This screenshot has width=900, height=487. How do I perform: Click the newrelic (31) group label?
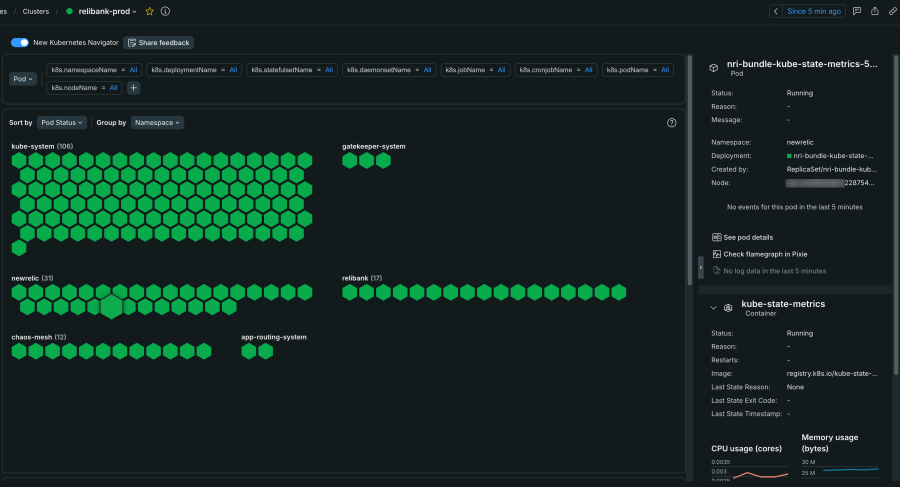pos(32,278)
